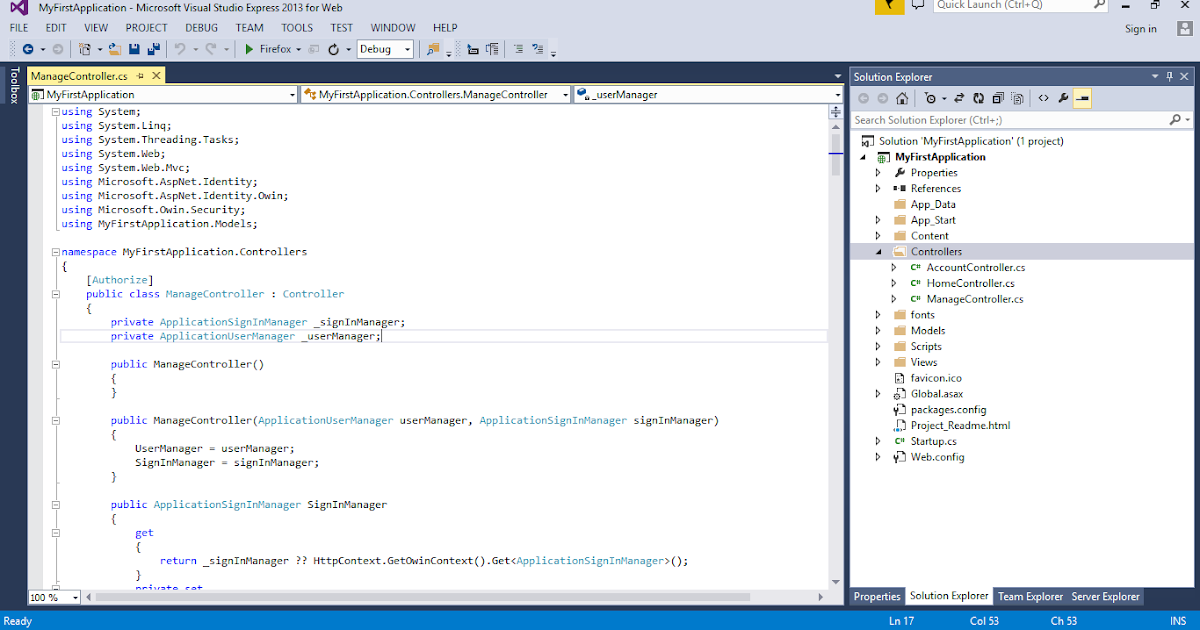Toggle the Collapse All icon in Solution Explorer
The height and width of the screenshot is (630, 1200).
click(x=997, y=97)
